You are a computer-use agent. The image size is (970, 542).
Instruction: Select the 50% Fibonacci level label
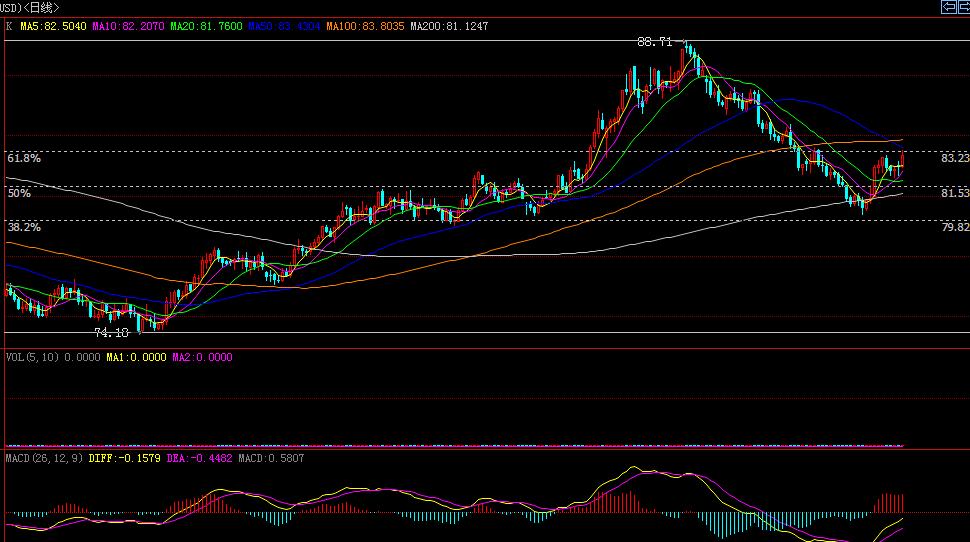point(19,193)
